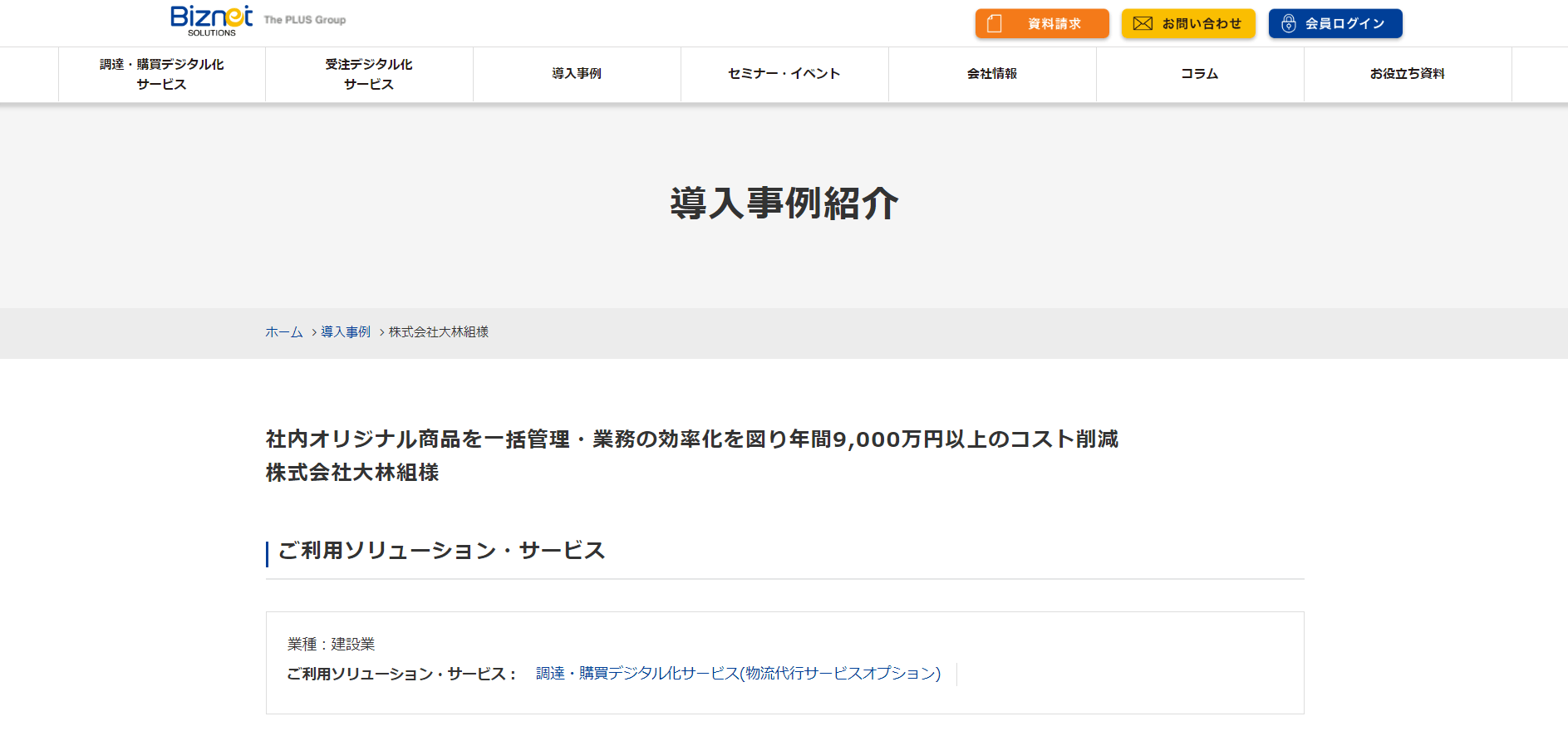The image size is (1568, 731).
Task: Open 受注デジタル化サービス menu
Action: click(x=369, y=74)
